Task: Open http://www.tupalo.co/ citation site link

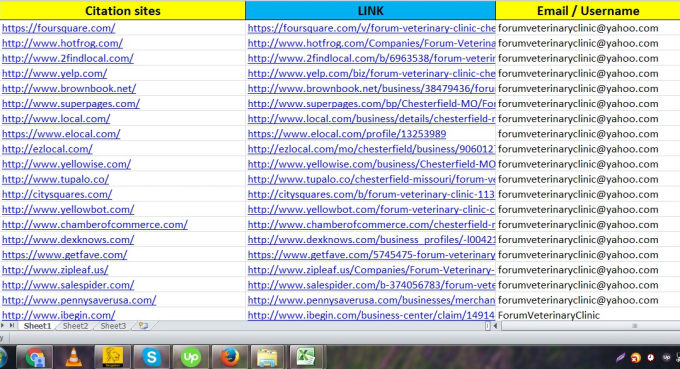Action: 56,180
